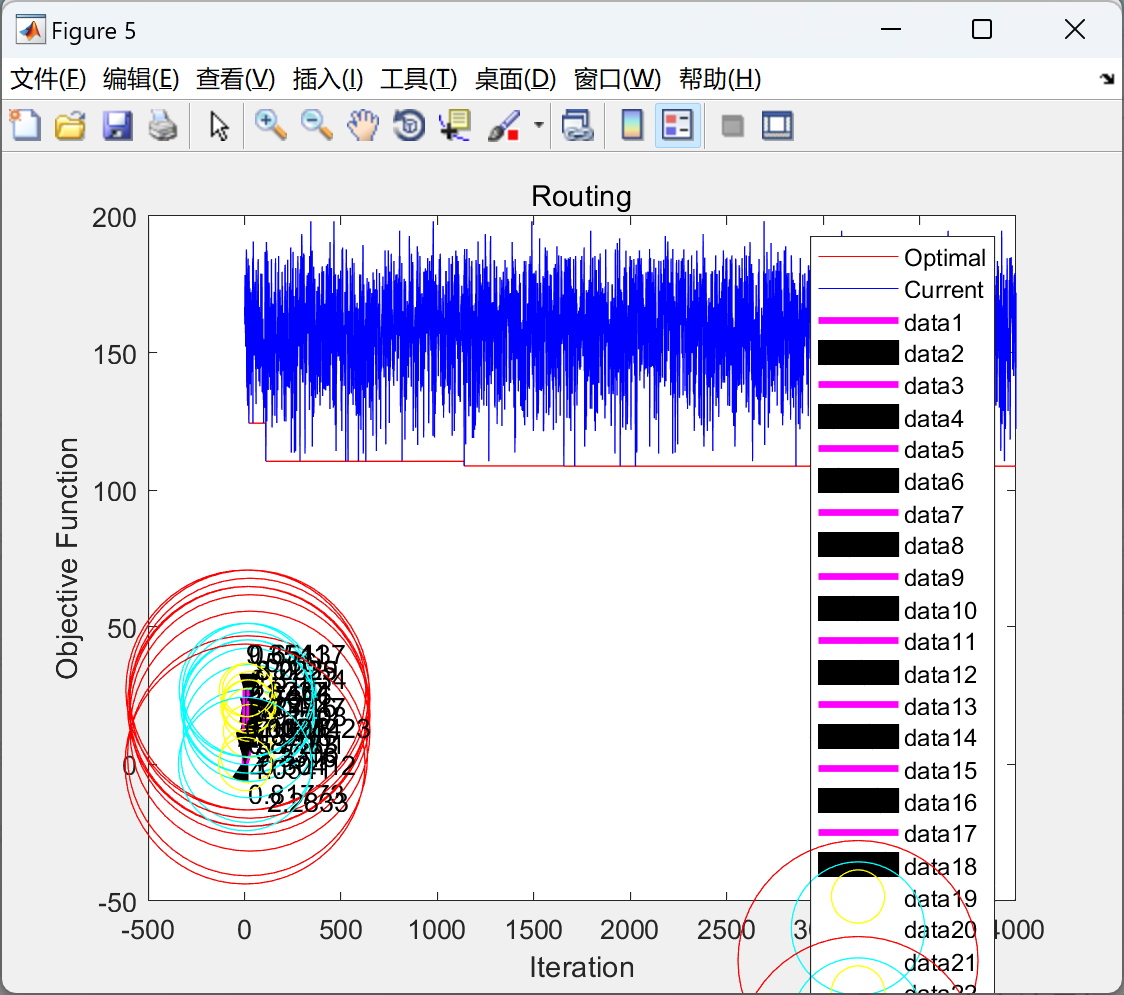Select the Edit Plot arrow tool
This screenshot has width=1124, height=995.
click(219, 125)
